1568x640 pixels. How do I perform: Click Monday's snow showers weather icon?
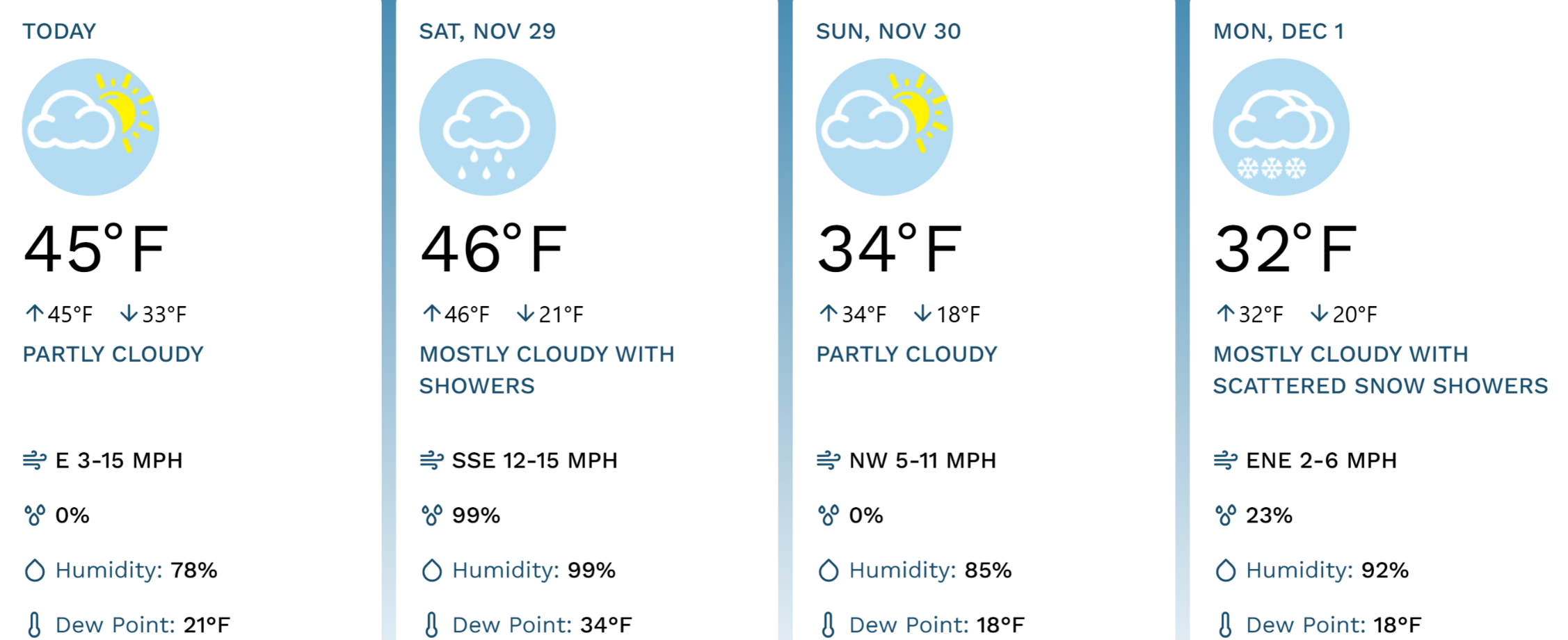click(x=1281, y=127)
